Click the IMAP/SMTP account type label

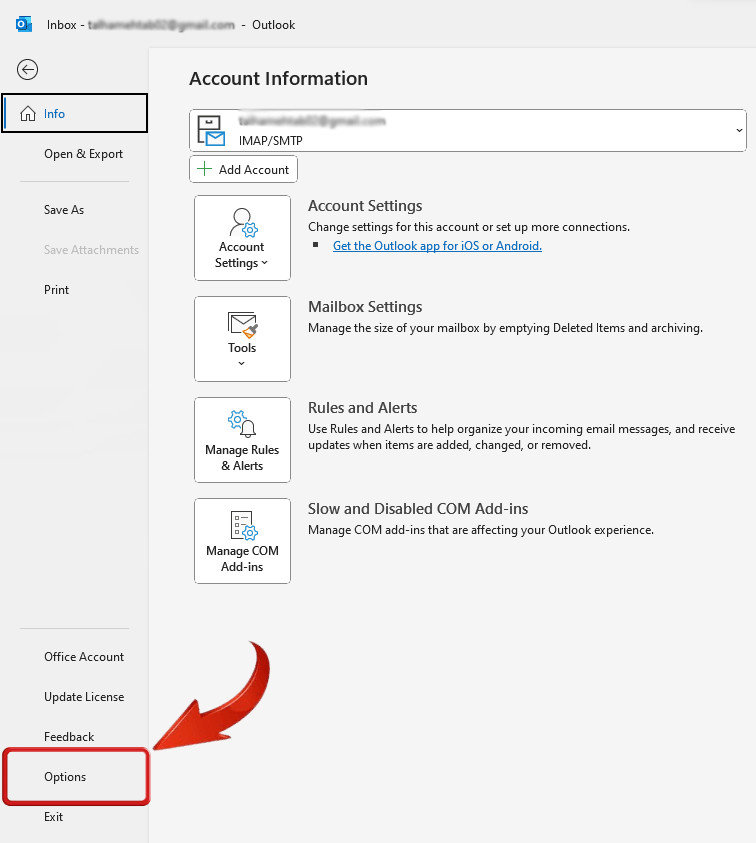coord(270,140)
